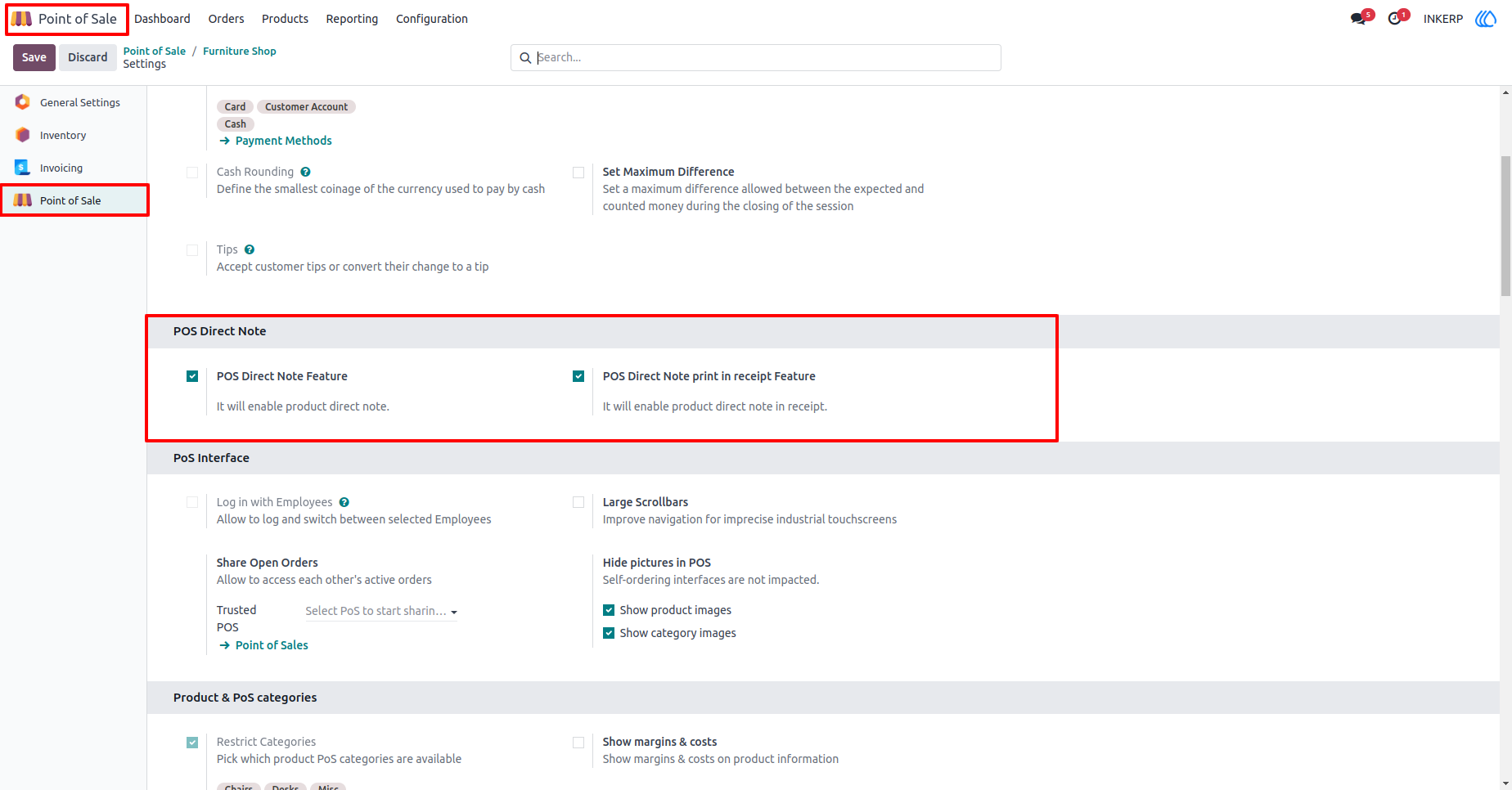Open the Products menu
The height and width of the screenshot is (790, 1512).
(x=285, y=19)
